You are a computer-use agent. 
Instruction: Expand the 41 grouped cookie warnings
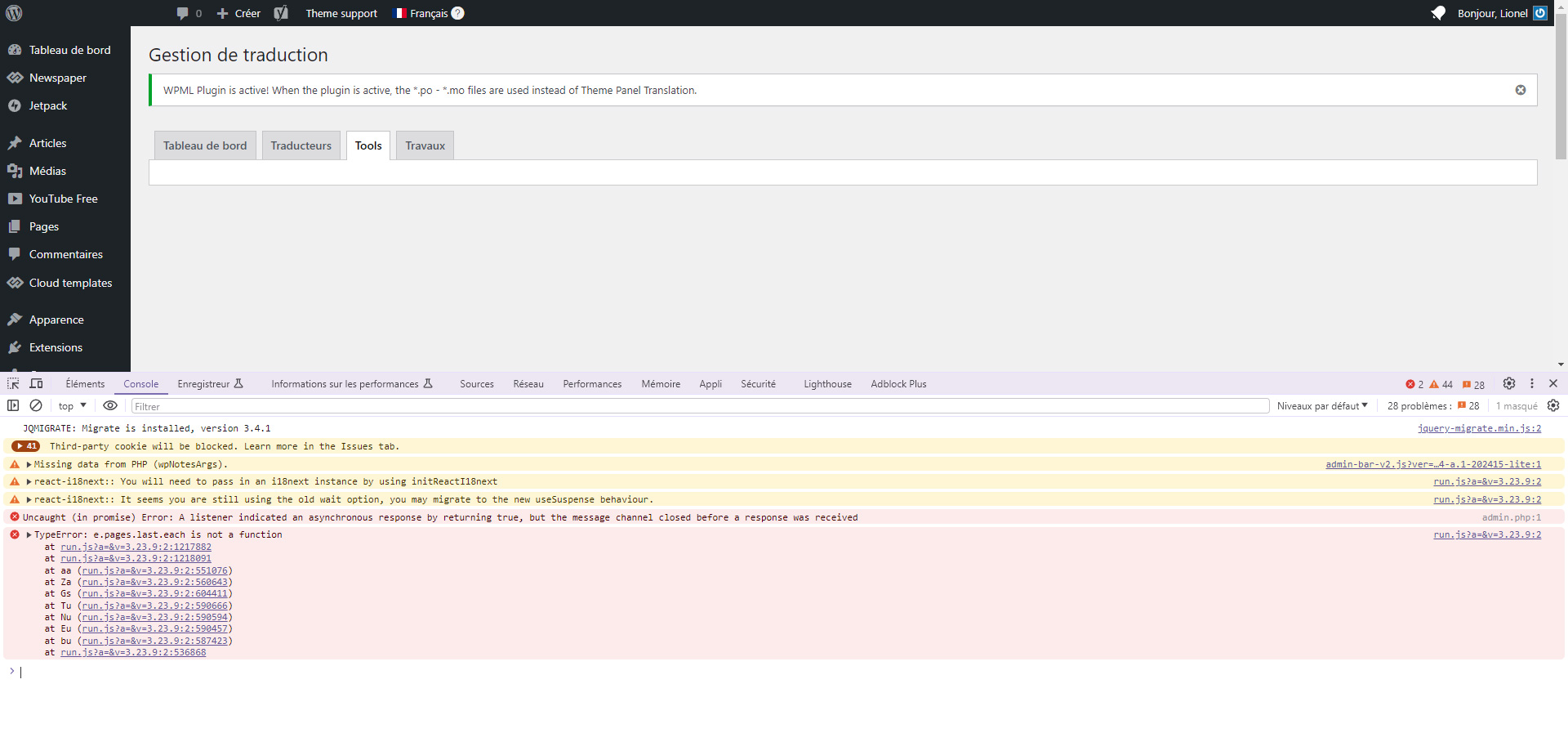[25, 446]
